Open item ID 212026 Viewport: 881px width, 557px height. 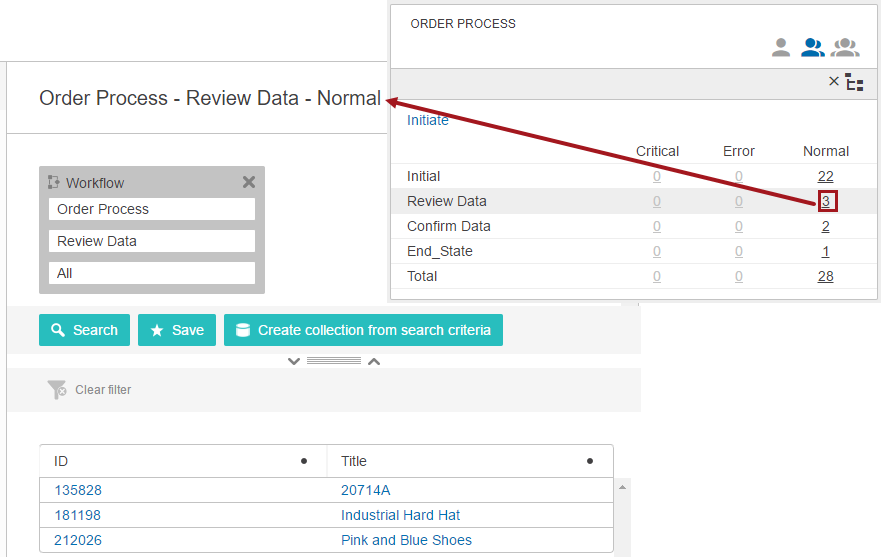78,540
